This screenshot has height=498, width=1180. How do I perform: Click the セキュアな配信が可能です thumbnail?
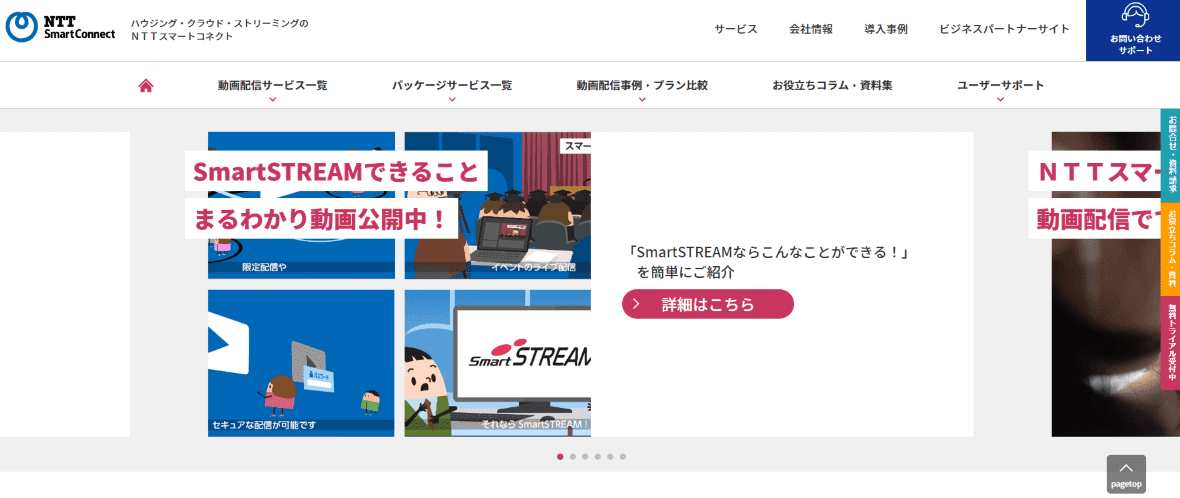(301, 363)
